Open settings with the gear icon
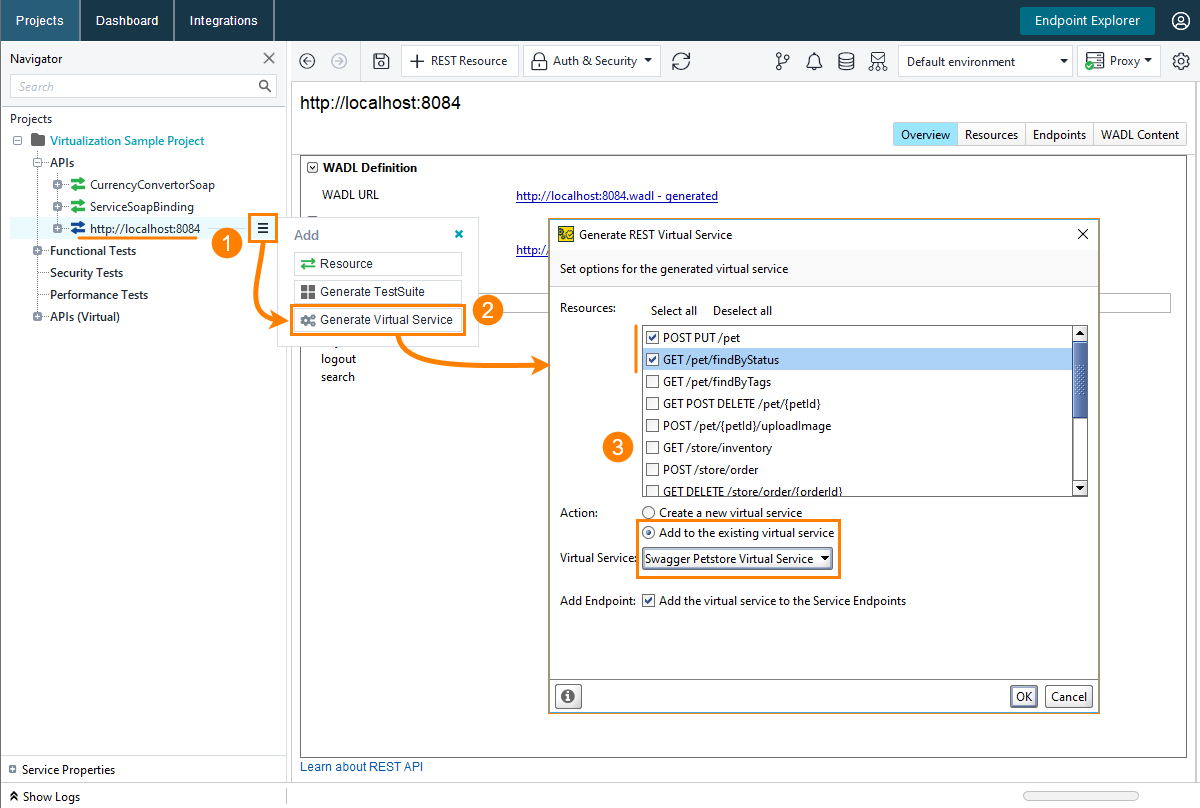1200x808 pixels. coord(1181,61)
